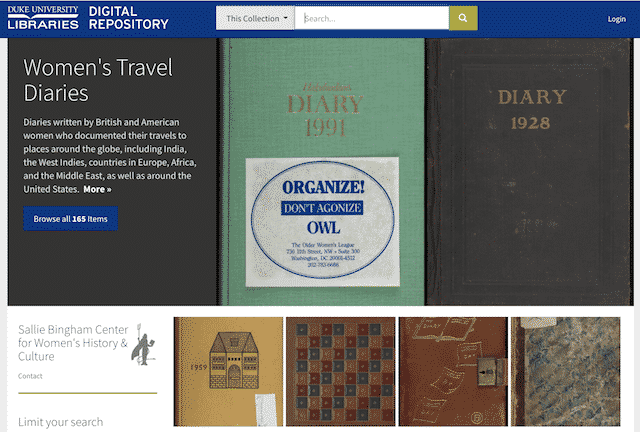Image resolution: width=640 pixels, height=432 pixels.
Task: Open the checkered pattern diary thumbnail
Action: 340,372
